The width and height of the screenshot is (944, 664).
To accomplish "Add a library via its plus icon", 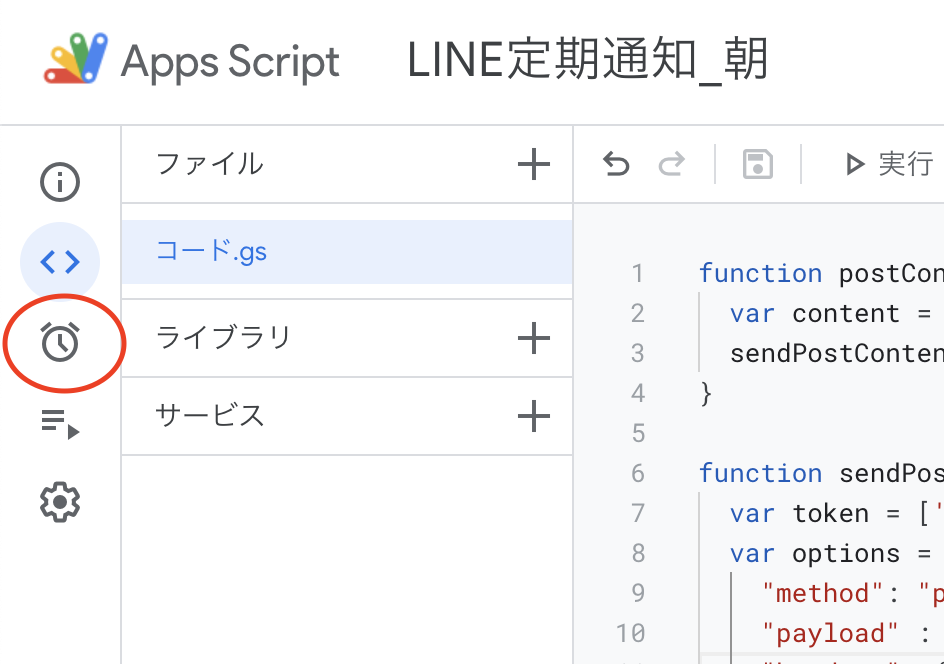I will (533, 338).
